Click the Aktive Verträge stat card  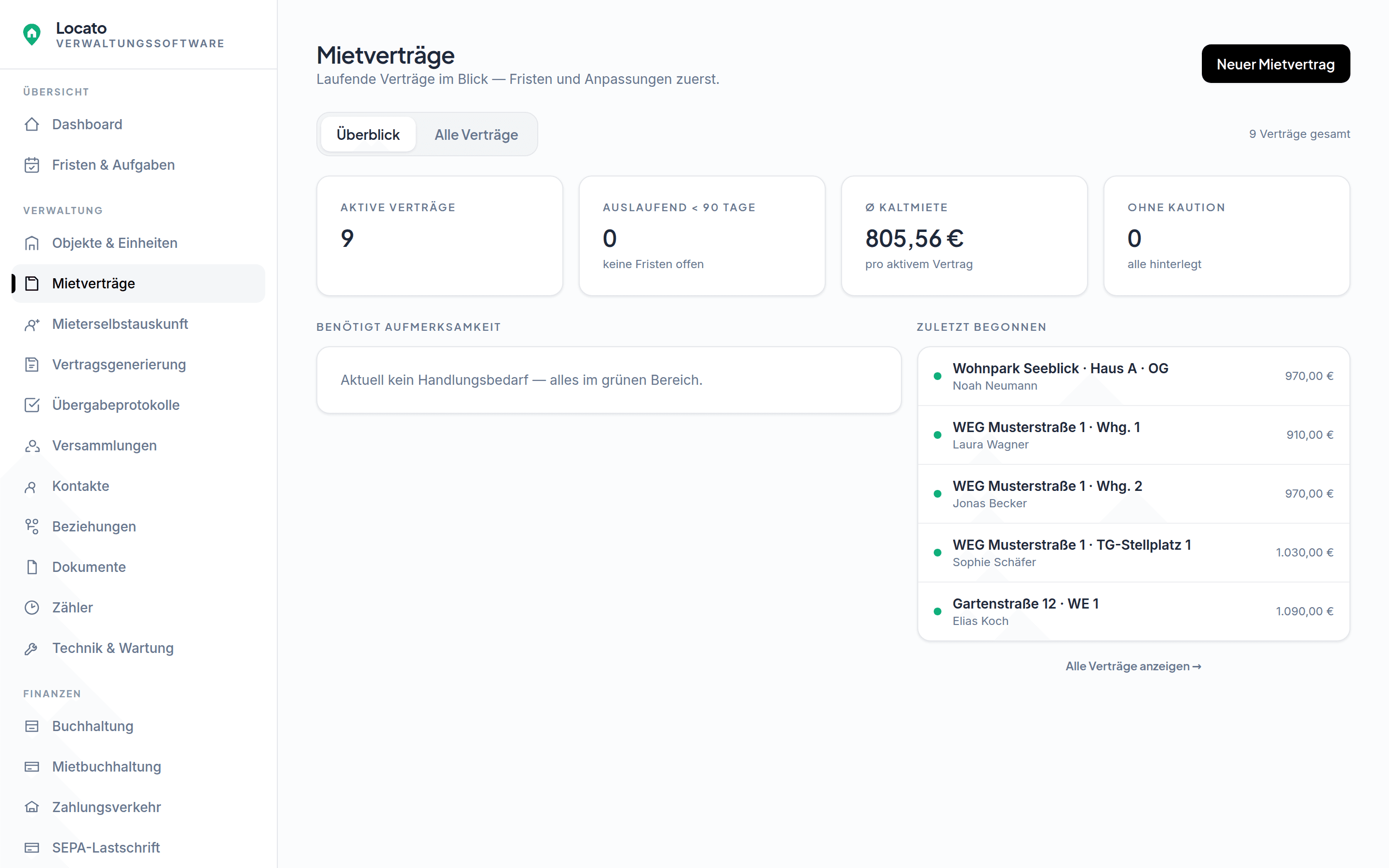[x=440, y=236]
